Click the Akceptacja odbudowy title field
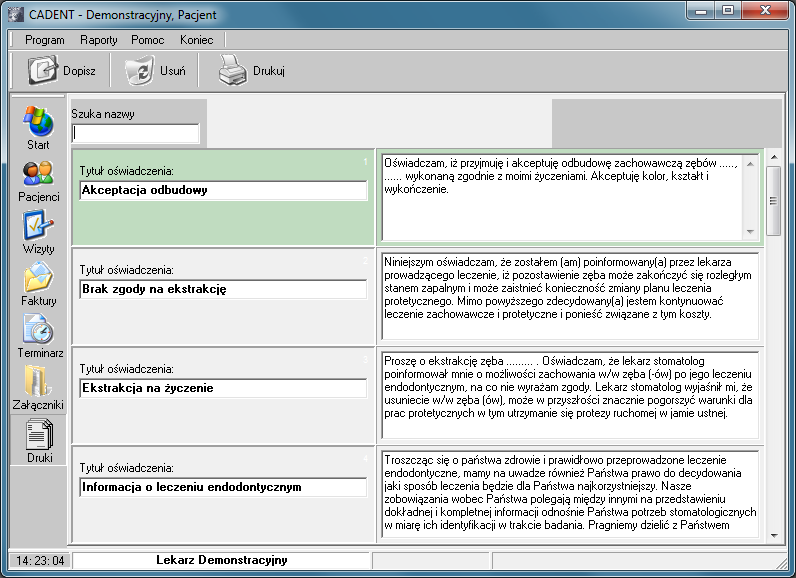796x578 pixels. click(x=223, y=190)
